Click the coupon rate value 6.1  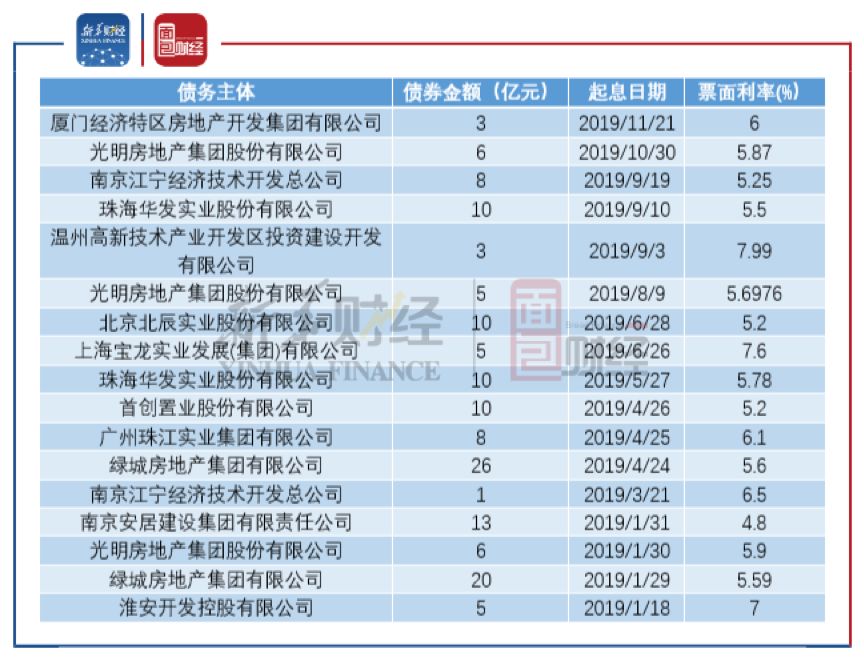click(754, 437)
